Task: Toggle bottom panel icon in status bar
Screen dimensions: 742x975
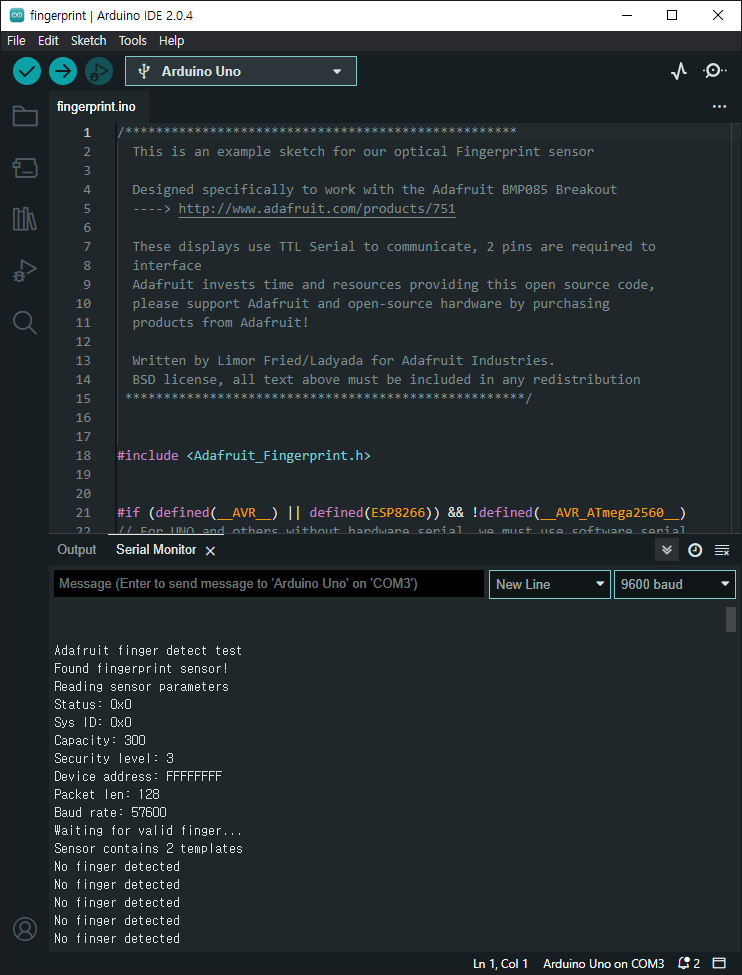Action: [x=719, y=964]
